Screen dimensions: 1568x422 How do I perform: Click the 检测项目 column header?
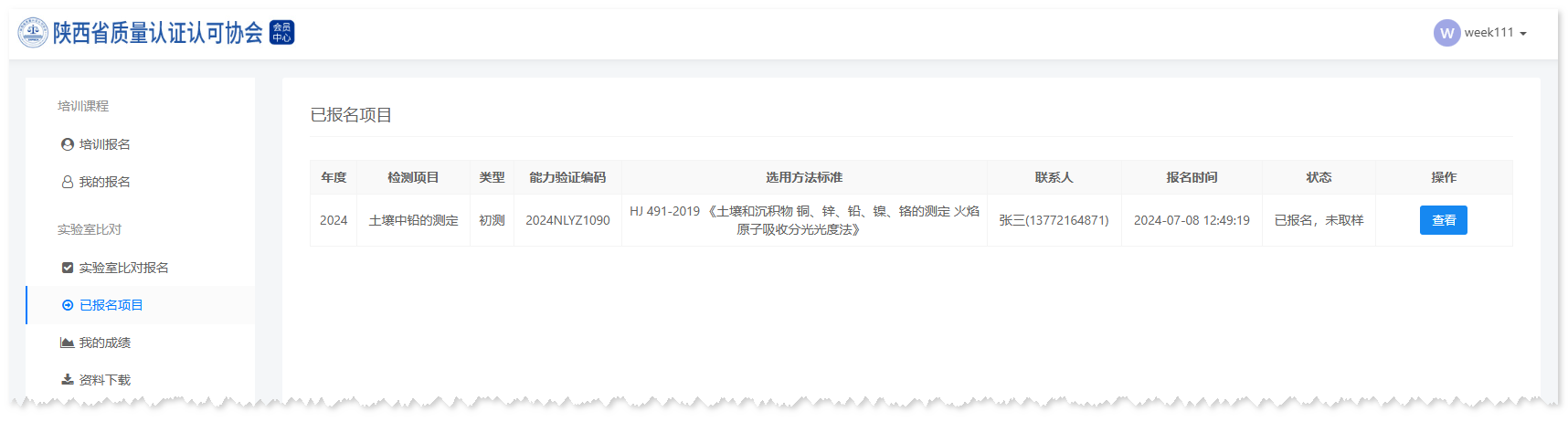point(413,177)
